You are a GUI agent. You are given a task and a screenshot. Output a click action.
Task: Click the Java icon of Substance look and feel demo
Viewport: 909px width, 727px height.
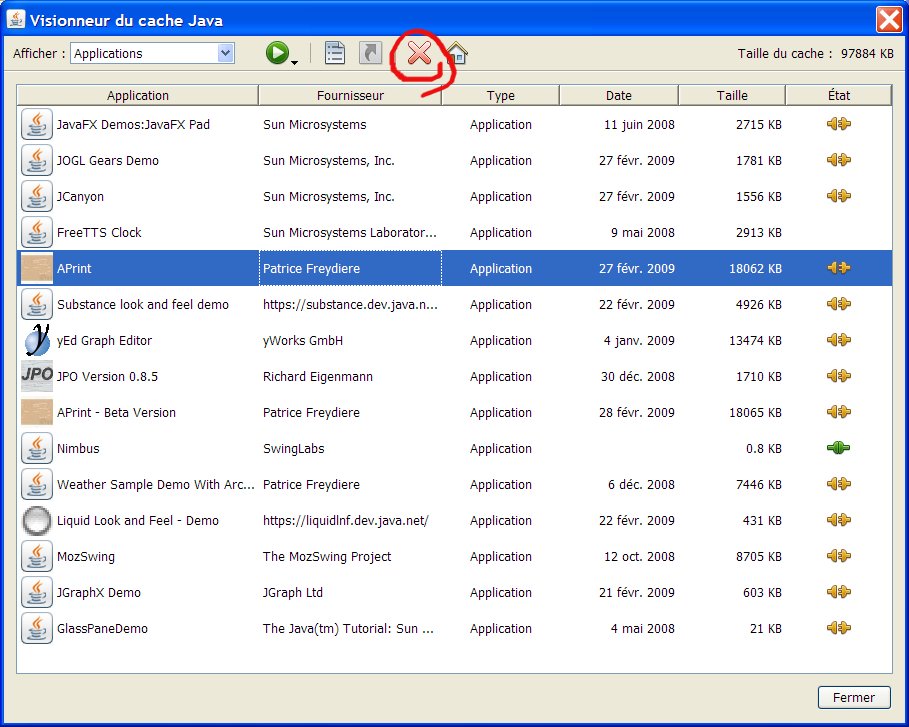pos(37,304)
